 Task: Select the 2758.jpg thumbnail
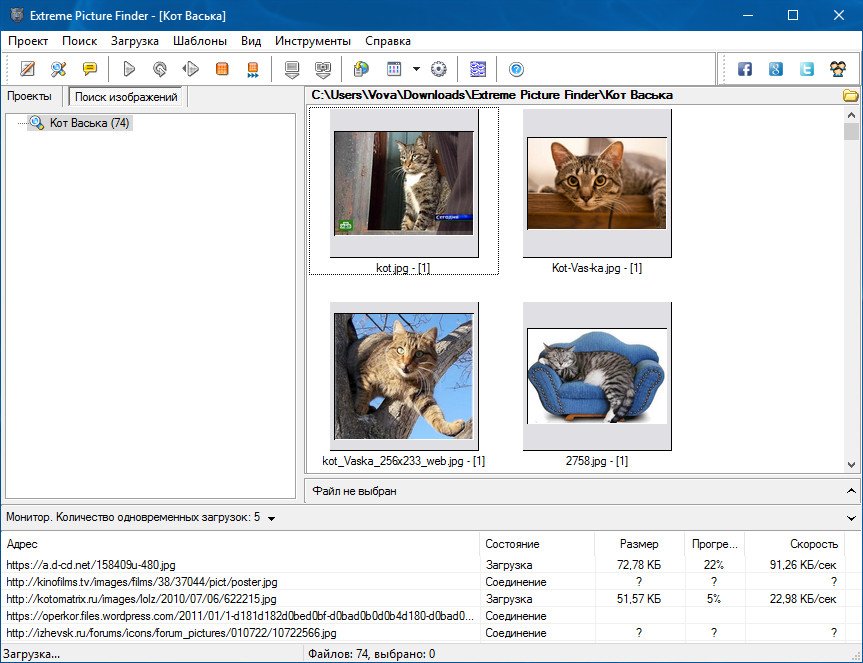(x=597, y=376)
